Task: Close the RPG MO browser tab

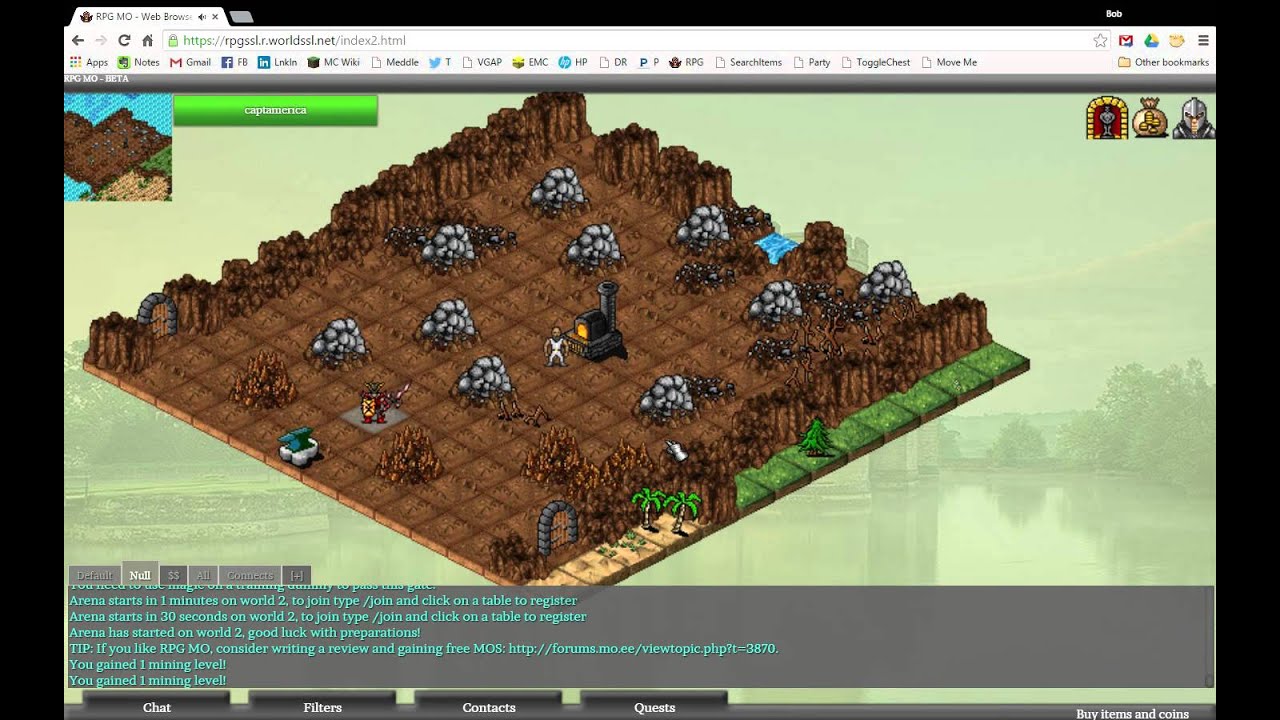Action: [215, 17]
